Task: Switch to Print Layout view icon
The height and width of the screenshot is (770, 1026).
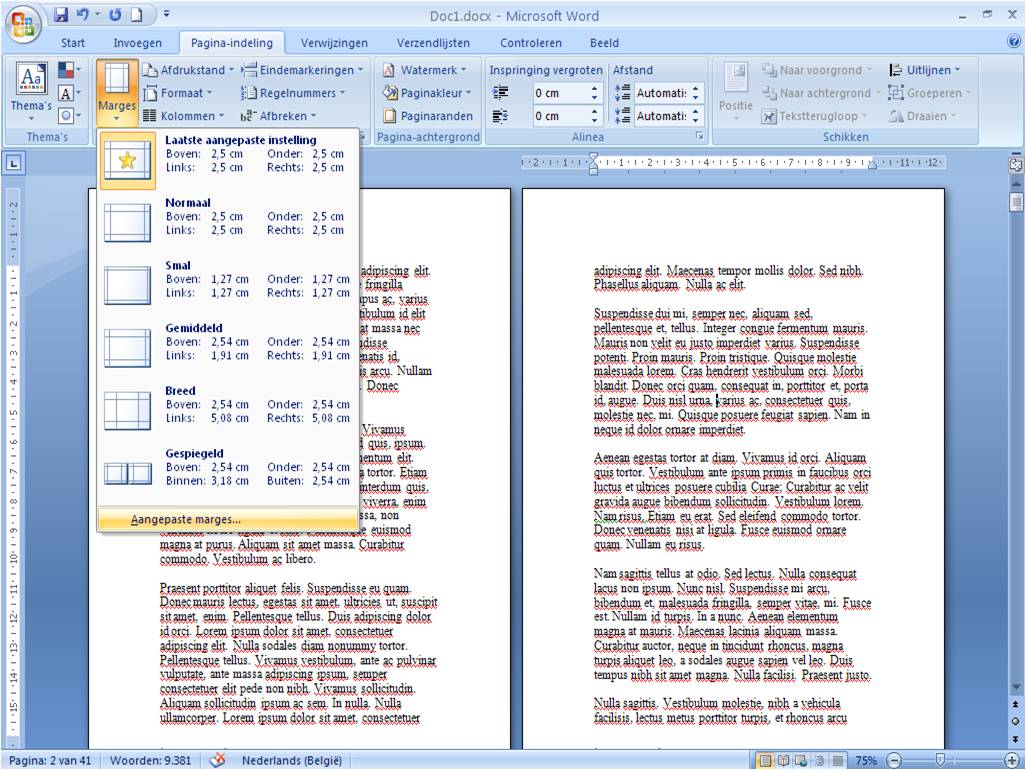Action: click(x=764, y=760)
